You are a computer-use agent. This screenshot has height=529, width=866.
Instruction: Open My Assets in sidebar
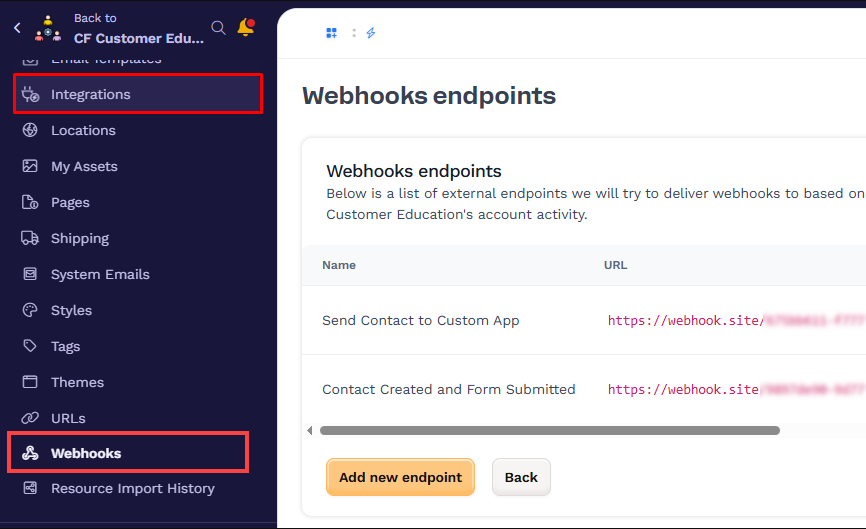(x=84, y=166)
